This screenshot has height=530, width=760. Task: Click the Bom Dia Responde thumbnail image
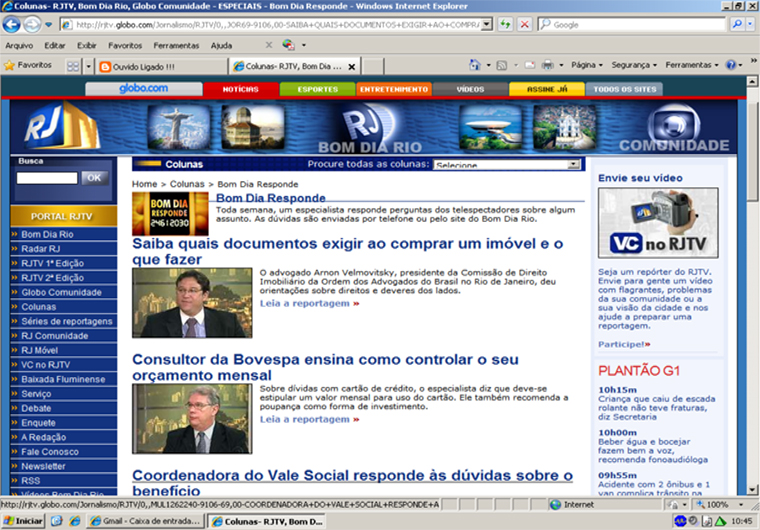tap(170, 214)
